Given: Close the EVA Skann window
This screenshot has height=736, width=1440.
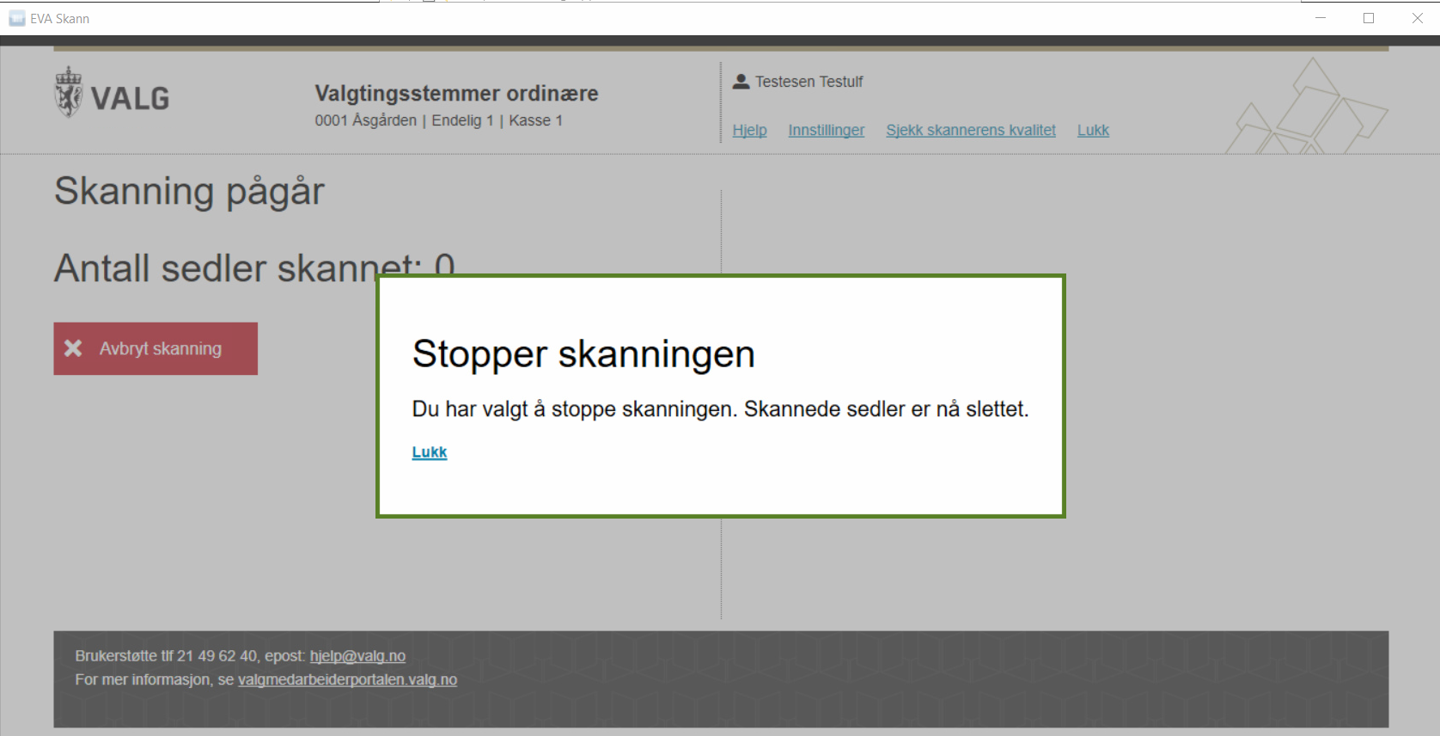Looking at the screenshot, I should coord(1417,18).
